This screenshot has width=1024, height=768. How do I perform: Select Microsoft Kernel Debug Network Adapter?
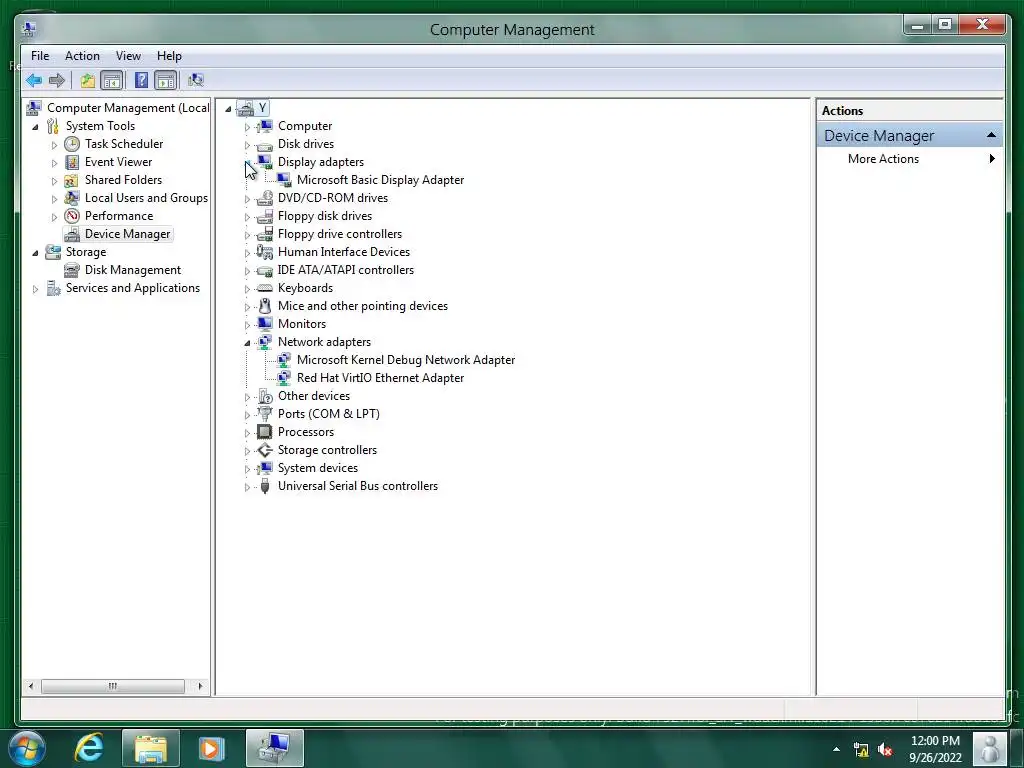pos(406,360)
